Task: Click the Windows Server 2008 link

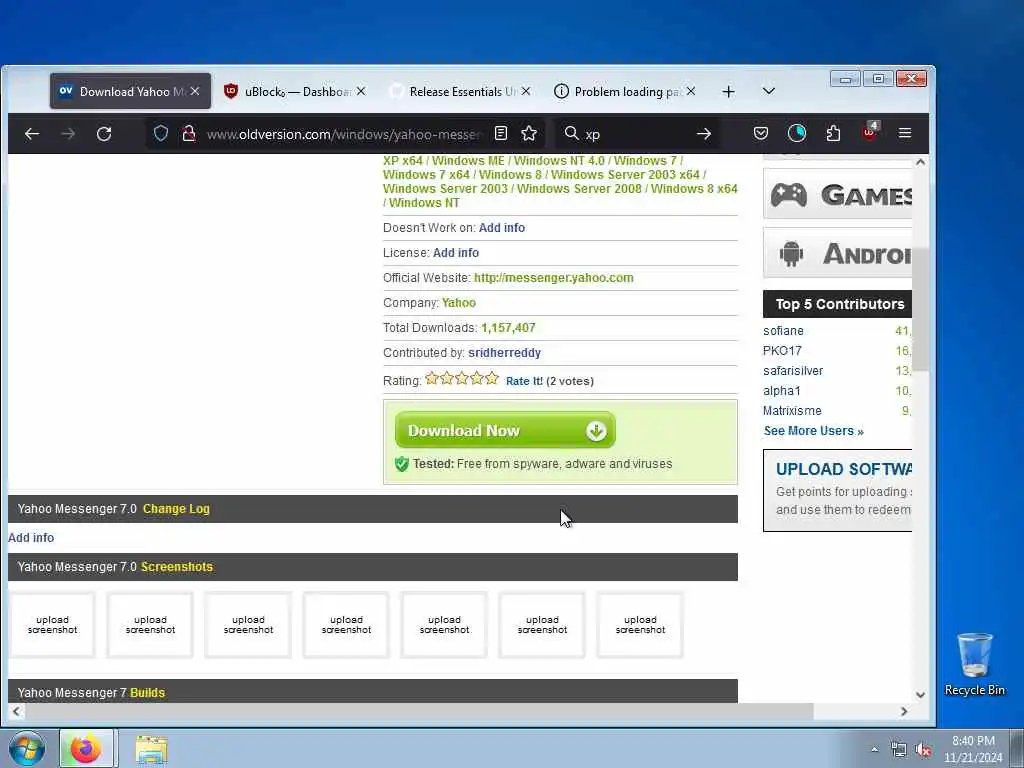Action: point(579,189)
